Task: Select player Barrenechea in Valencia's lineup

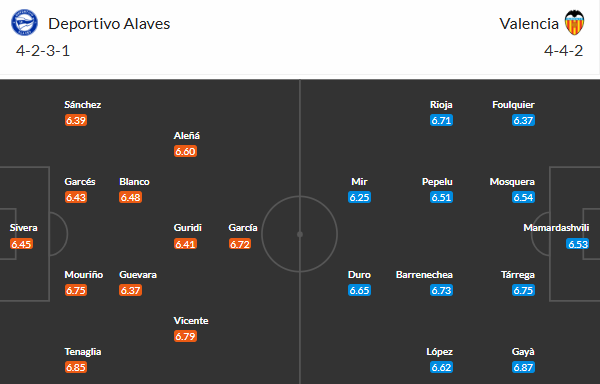Action: click(x=424, y=275)
